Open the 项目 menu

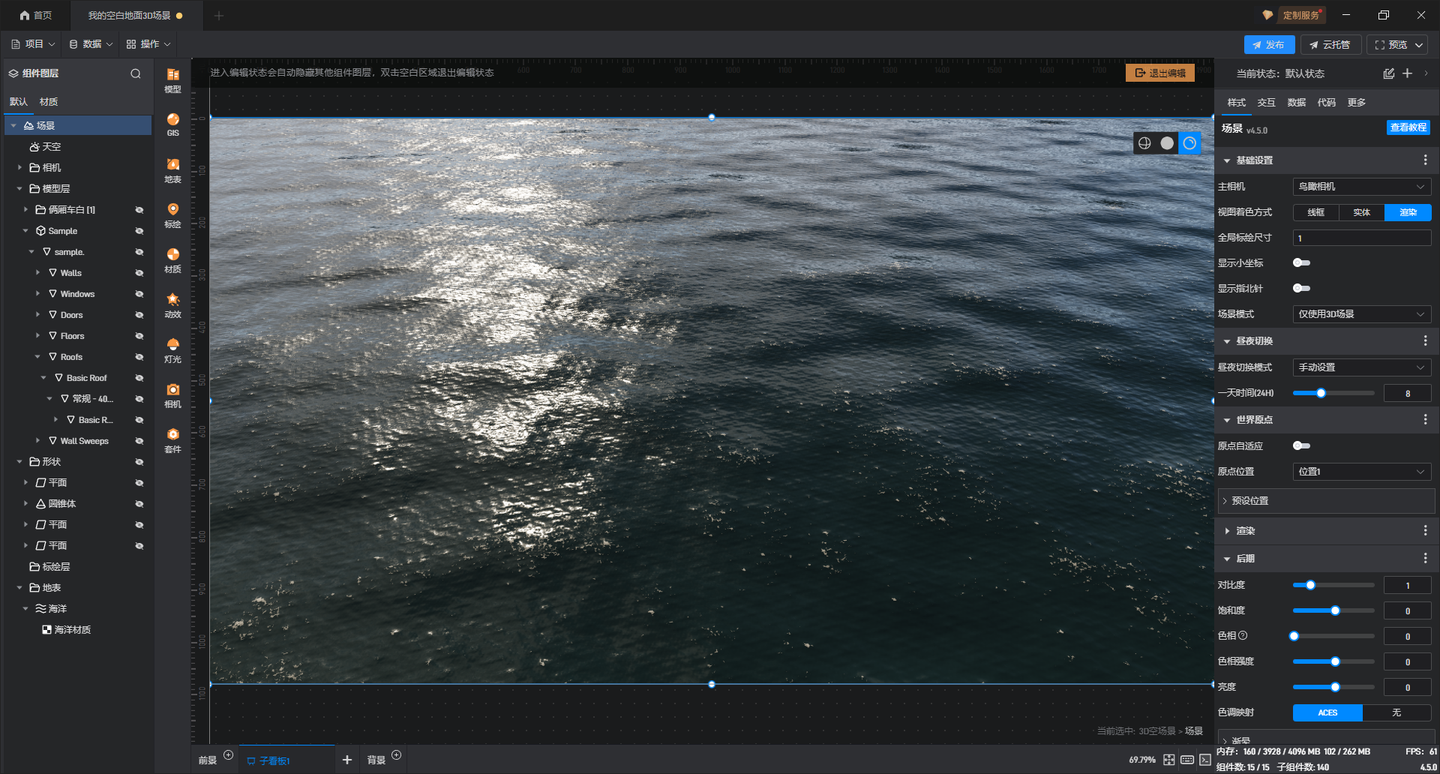click(x=32, y=44)
